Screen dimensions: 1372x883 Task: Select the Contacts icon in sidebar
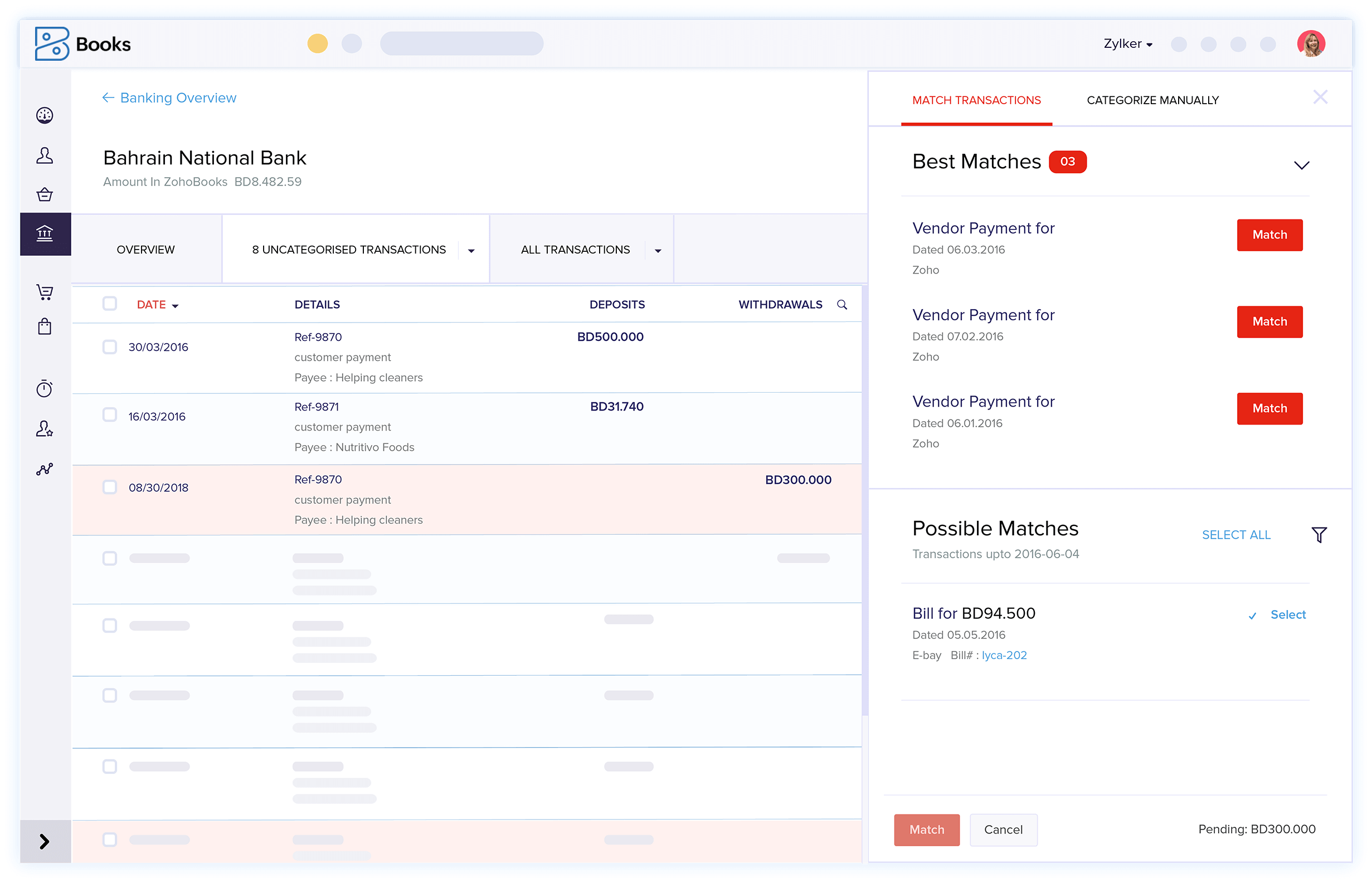(45, 155)
